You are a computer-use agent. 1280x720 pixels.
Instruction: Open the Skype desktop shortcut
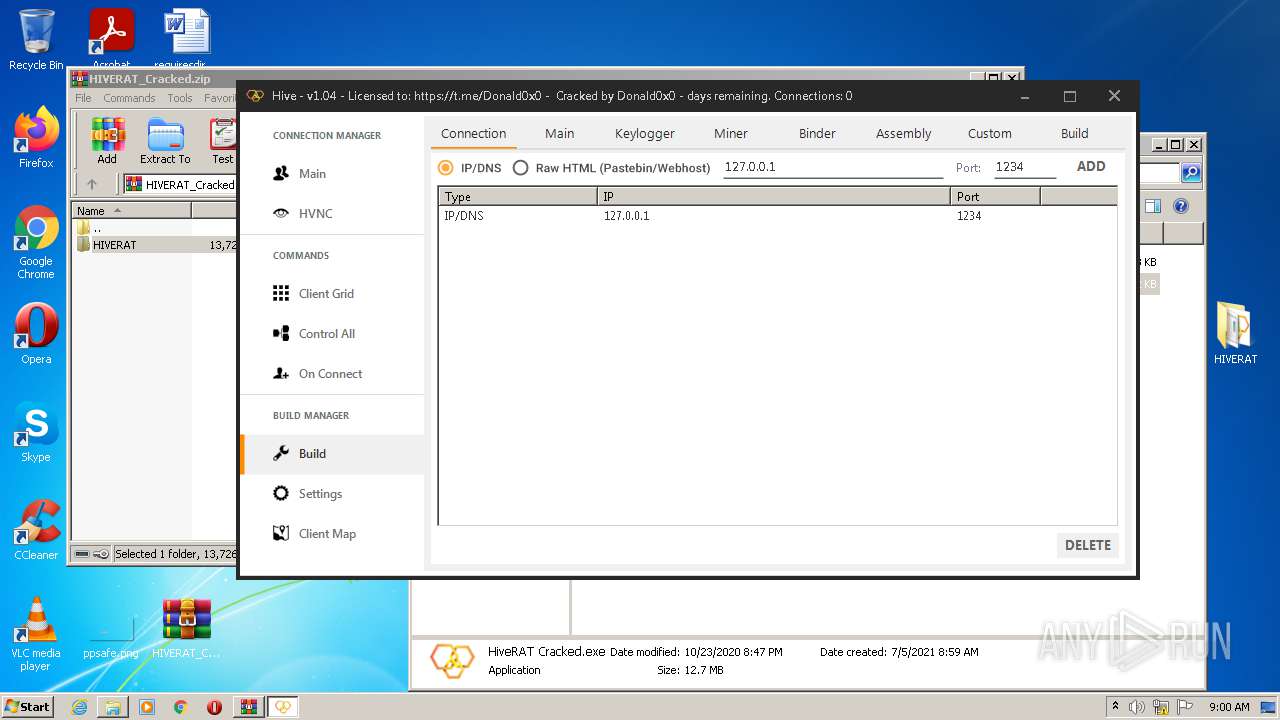click(x=36, y=431)
